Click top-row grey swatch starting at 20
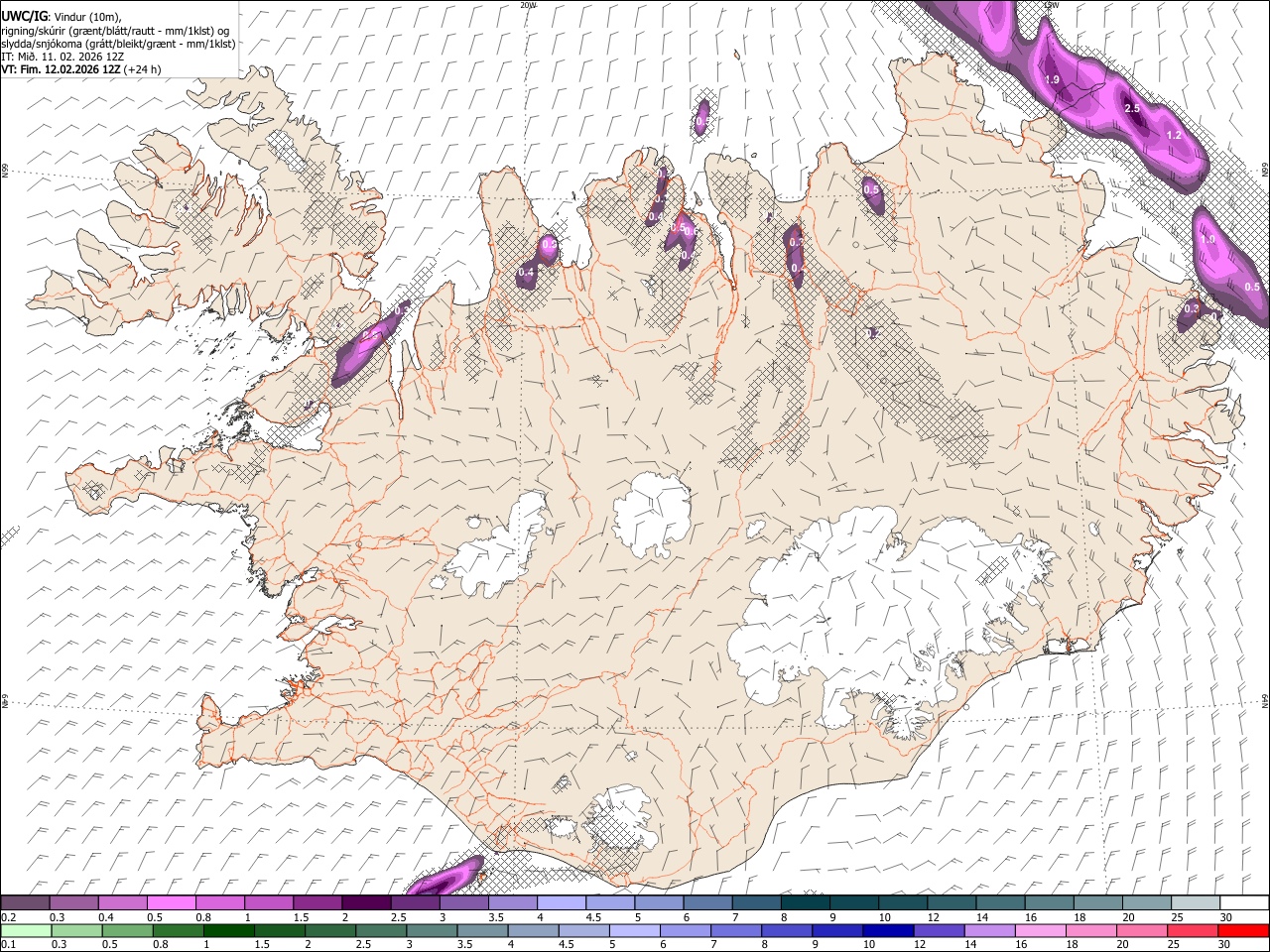 pyautogui.click(x=1147, y=902)
